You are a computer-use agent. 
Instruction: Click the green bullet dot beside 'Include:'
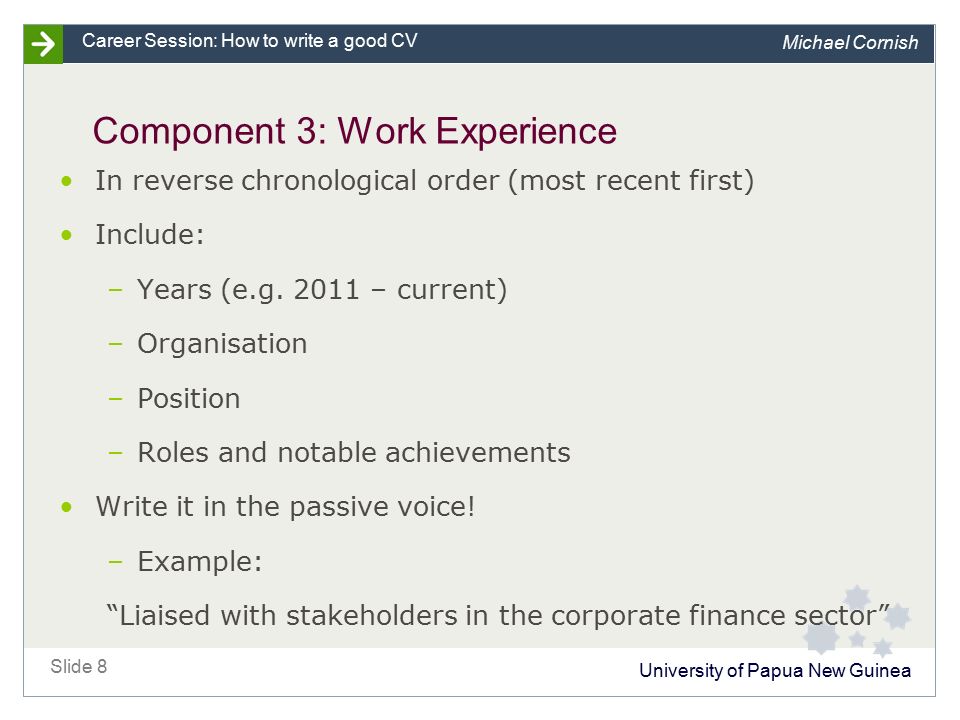pyautogui.click(x=67, y=235)
